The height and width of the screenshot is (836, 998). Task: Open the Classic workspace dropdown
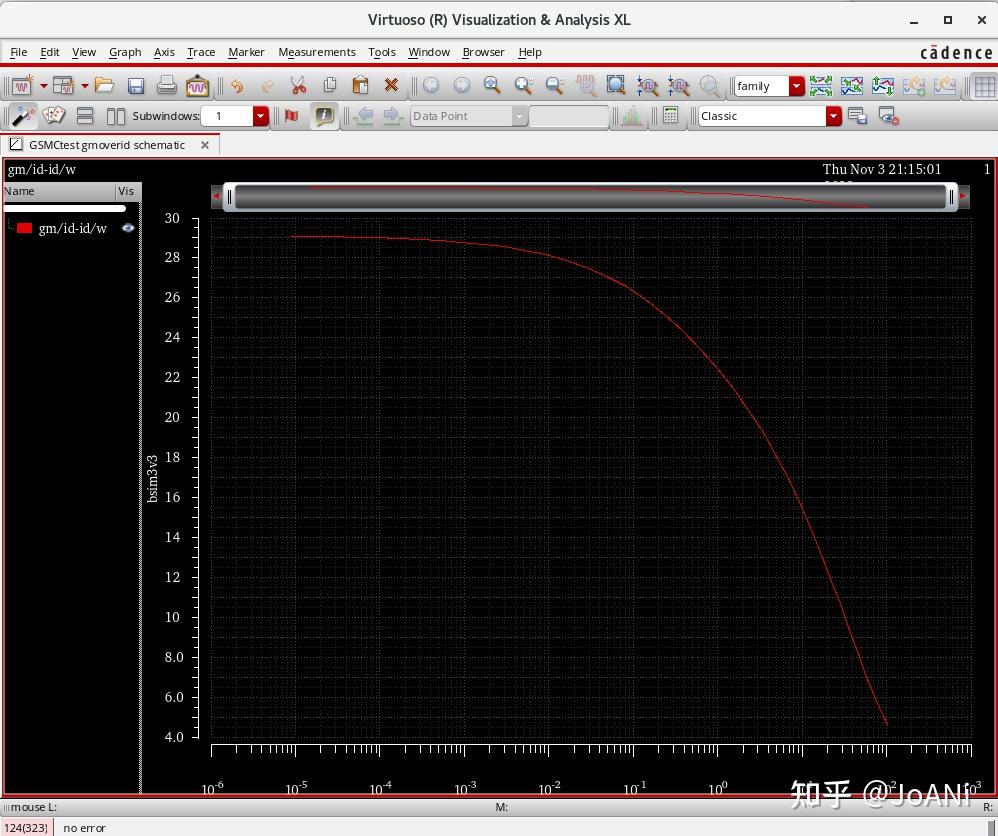[832, 116]
